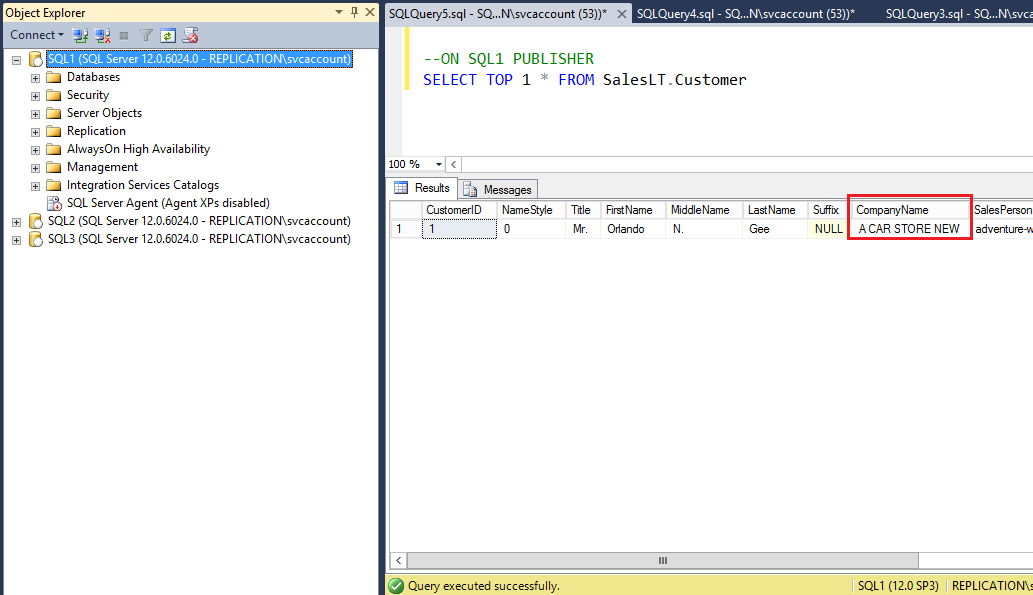Screen dimensions: 1033x595
Task: Select the 'Mr.' Title cell
Action: point(583,229)
